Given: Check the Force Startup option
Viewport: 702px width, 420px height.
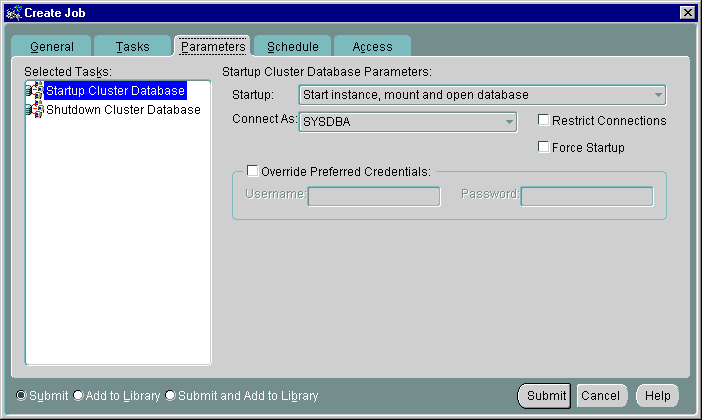Looking at the screenshot, I should [544, 147].
